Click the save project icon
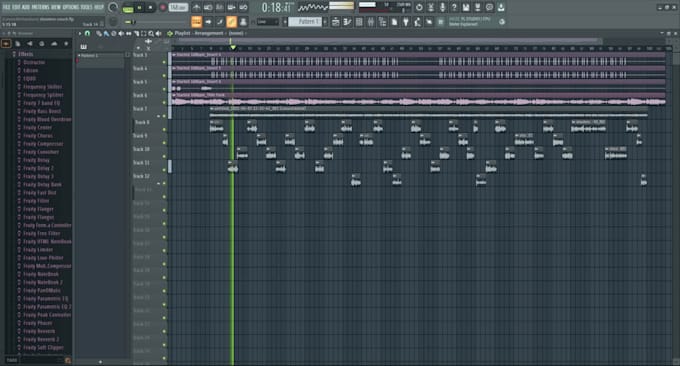The image size is (680, 366). click(466, 7)
